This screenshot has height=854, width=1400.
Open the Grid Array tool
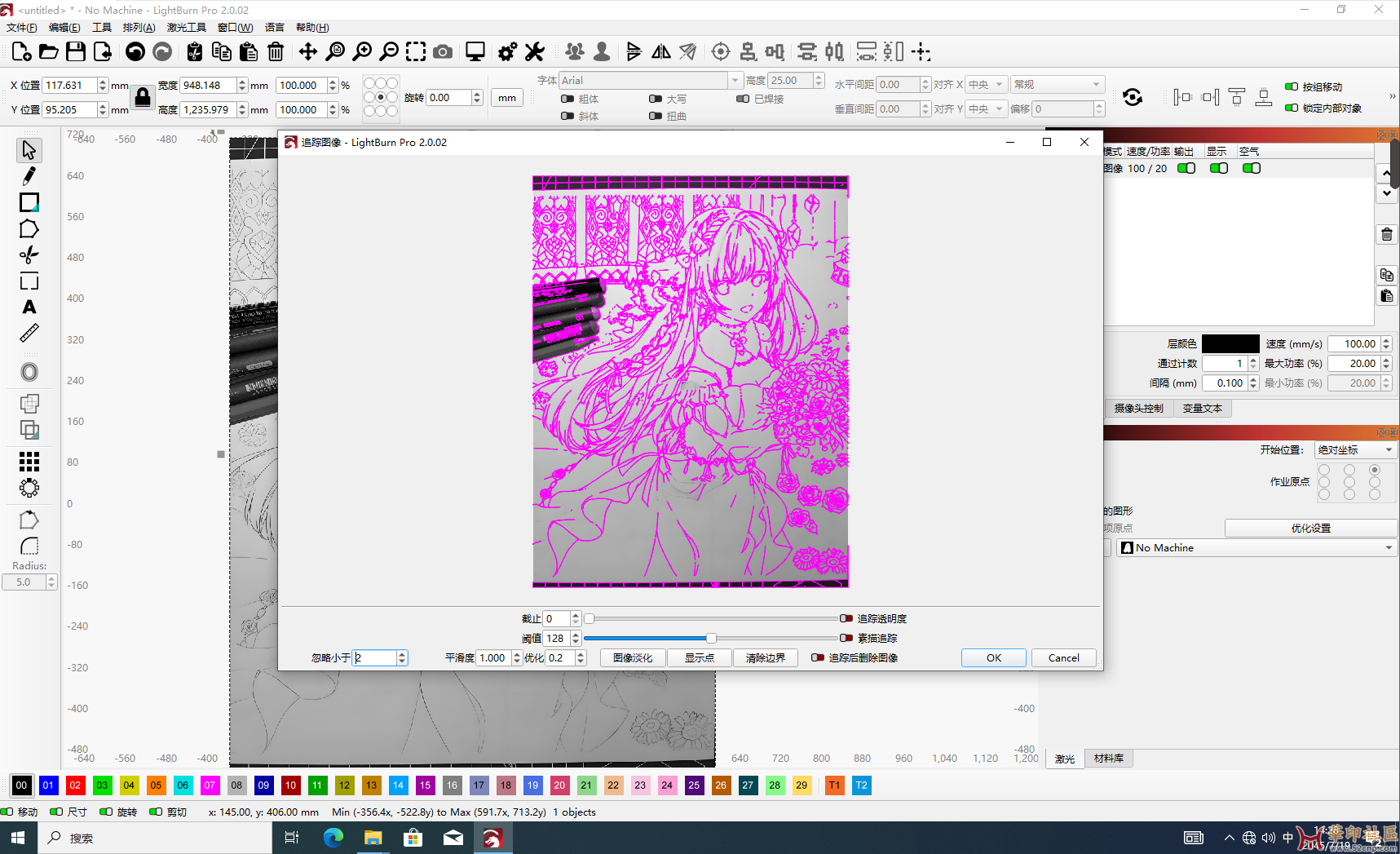pos(29,462)
